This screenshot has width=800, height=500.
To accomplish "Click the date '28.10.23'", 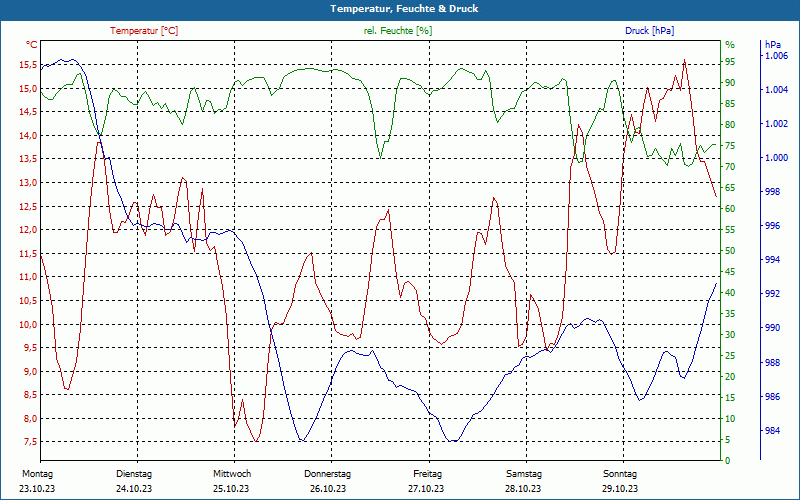I will pyautogui.click(x=523, y=489).
